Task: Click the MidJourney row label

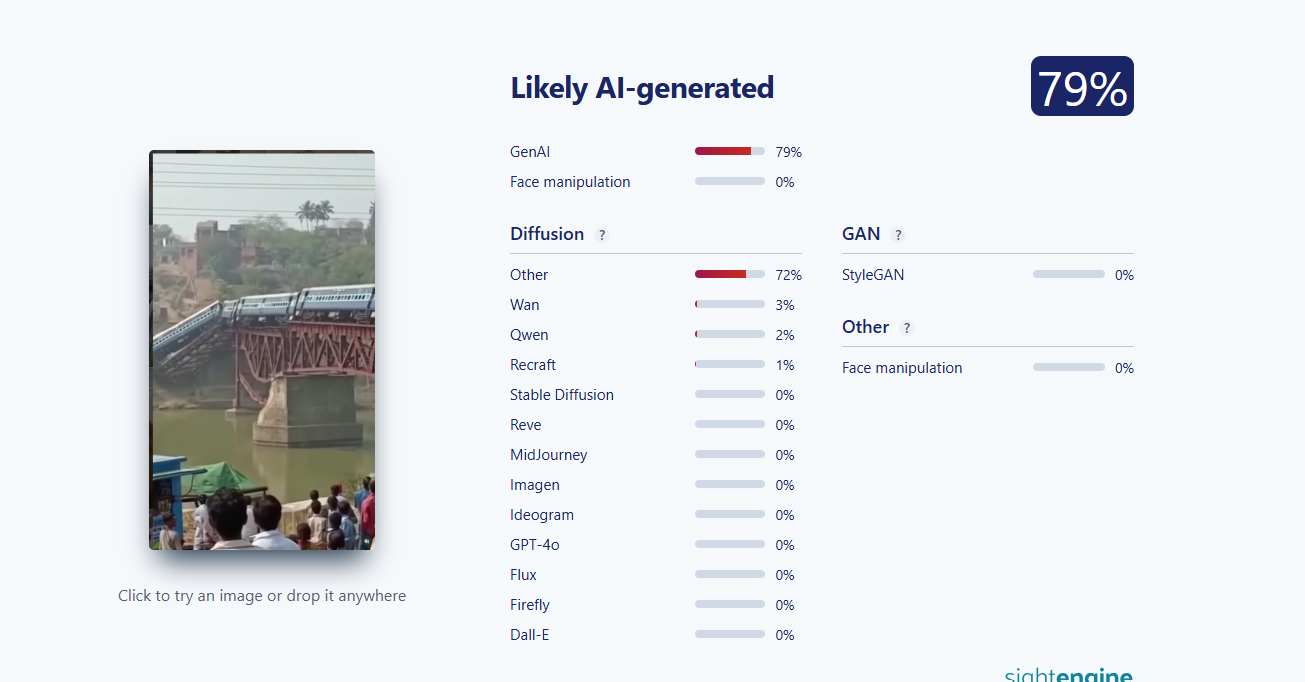Action: click(549, 455)
